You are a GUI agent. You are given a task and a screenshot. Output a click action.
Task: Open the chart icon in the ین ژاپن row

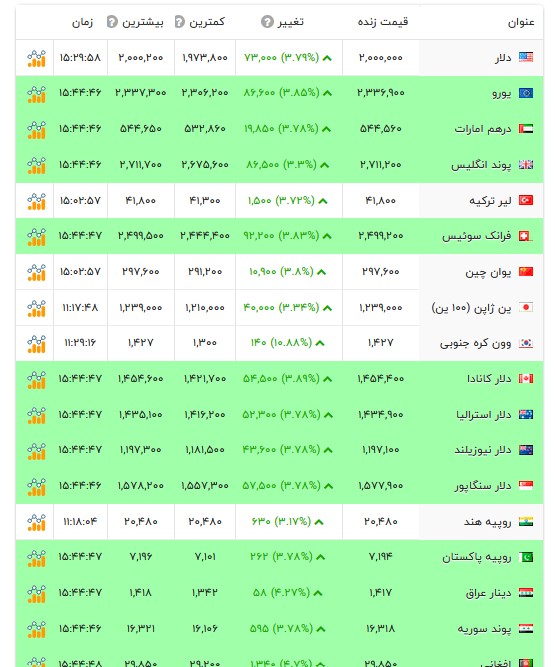36,308
